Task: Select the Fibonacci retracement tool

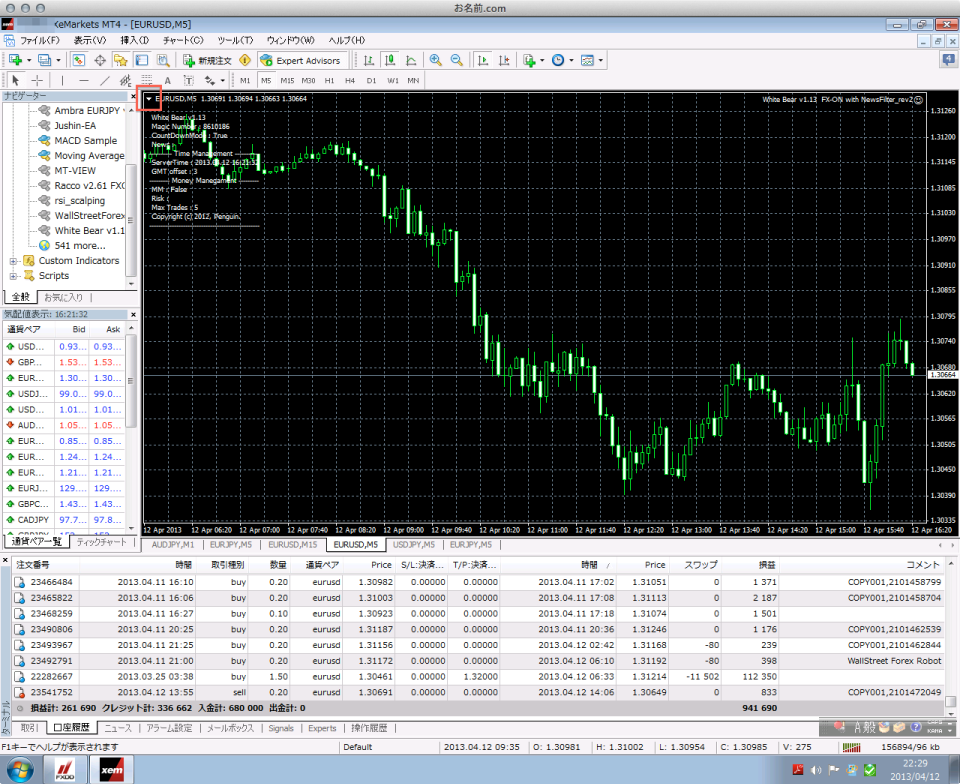Action: tap(147, 80)
